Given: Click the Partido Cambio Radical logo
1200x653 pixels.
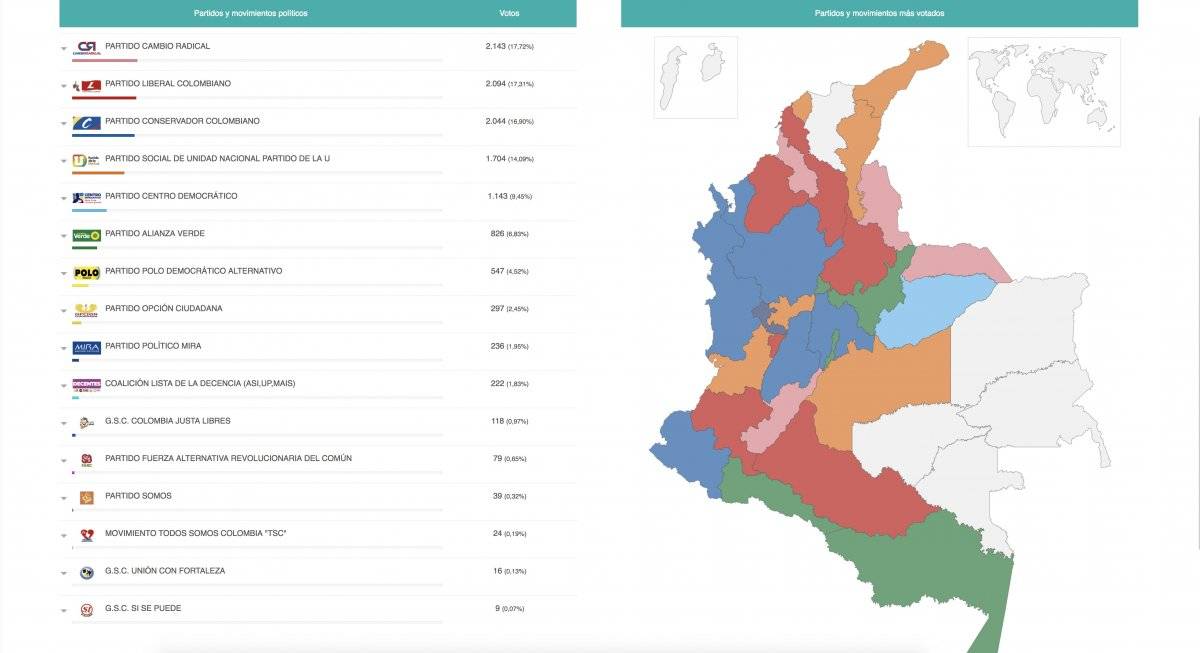Looking at the screenshot, I should click(87, 47).
